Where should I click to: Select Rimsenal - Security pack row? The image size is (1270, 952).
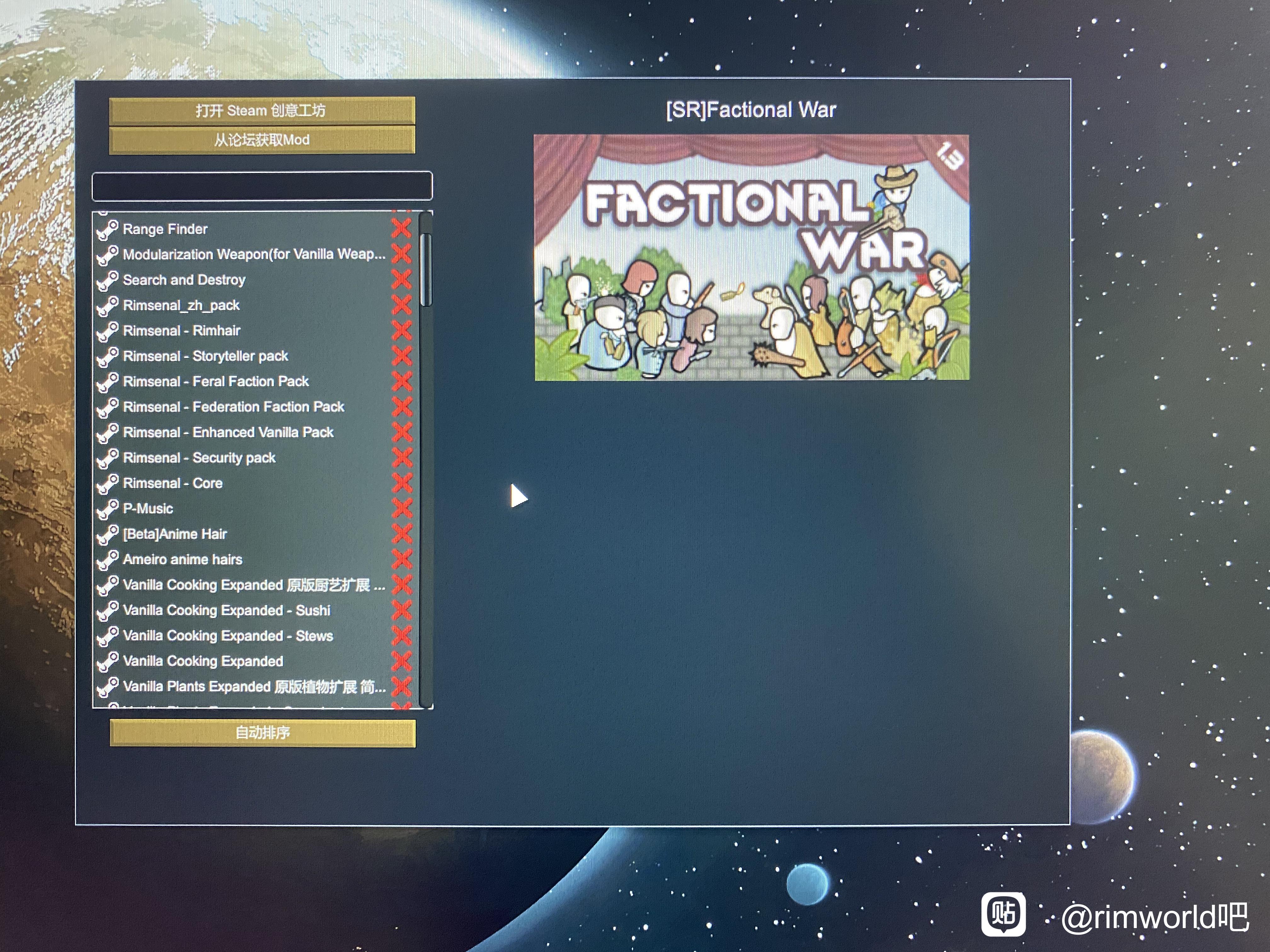tap(256, 458)
